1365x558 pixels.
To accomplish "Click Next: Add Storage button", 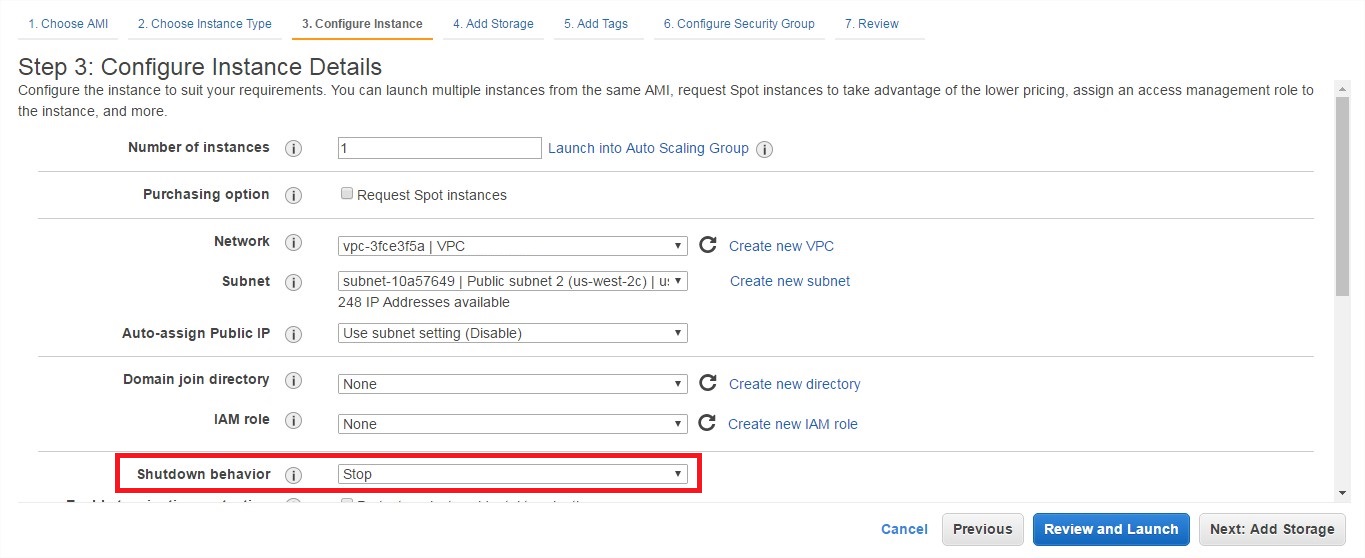I will coord(1272,529).
